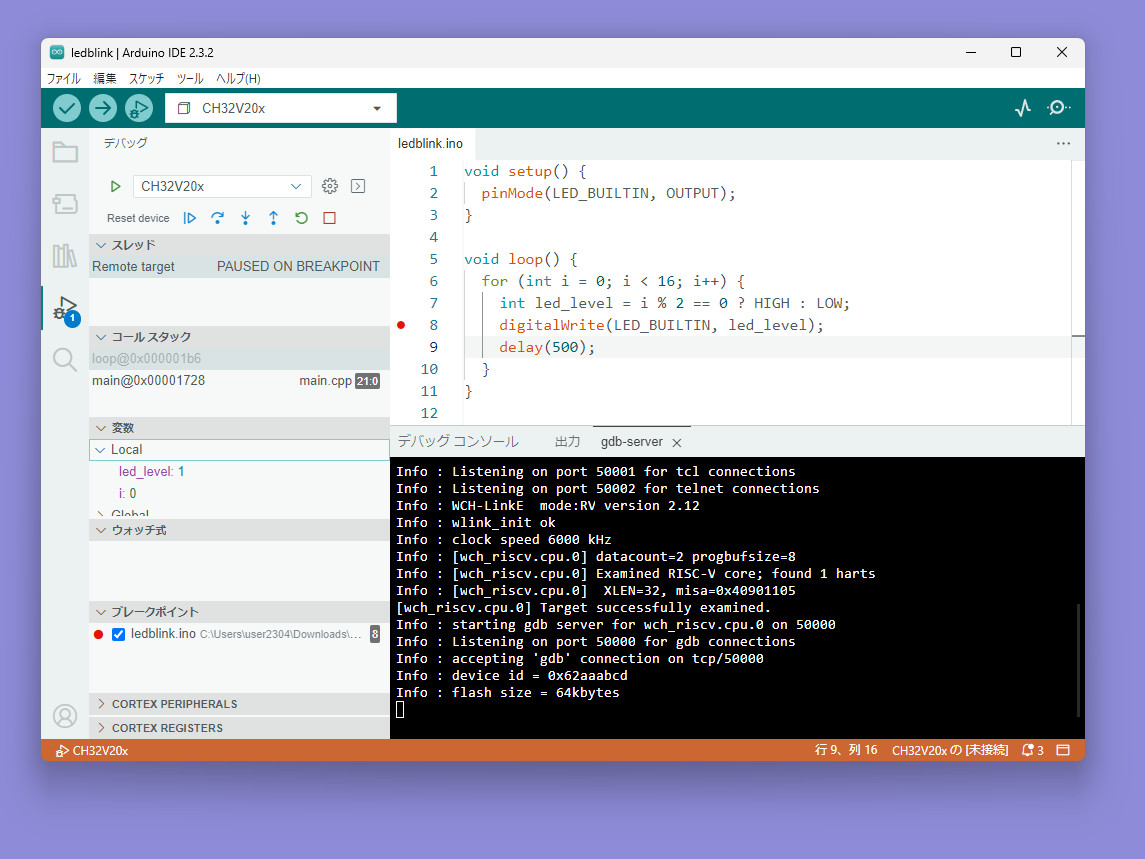The image size is (1145, 859).
Task: Stop the debug session
Action: pyautogui.click(x=329, y=218)
